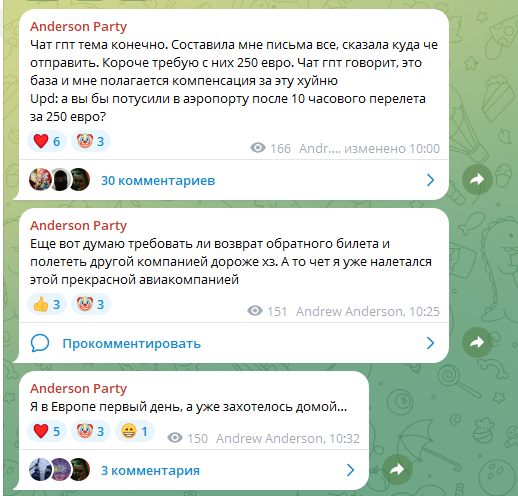The height and width of the screenshot is (496, 518).
Task: Expand the 3 комментария thread chevron
Action: click(350, 470)
